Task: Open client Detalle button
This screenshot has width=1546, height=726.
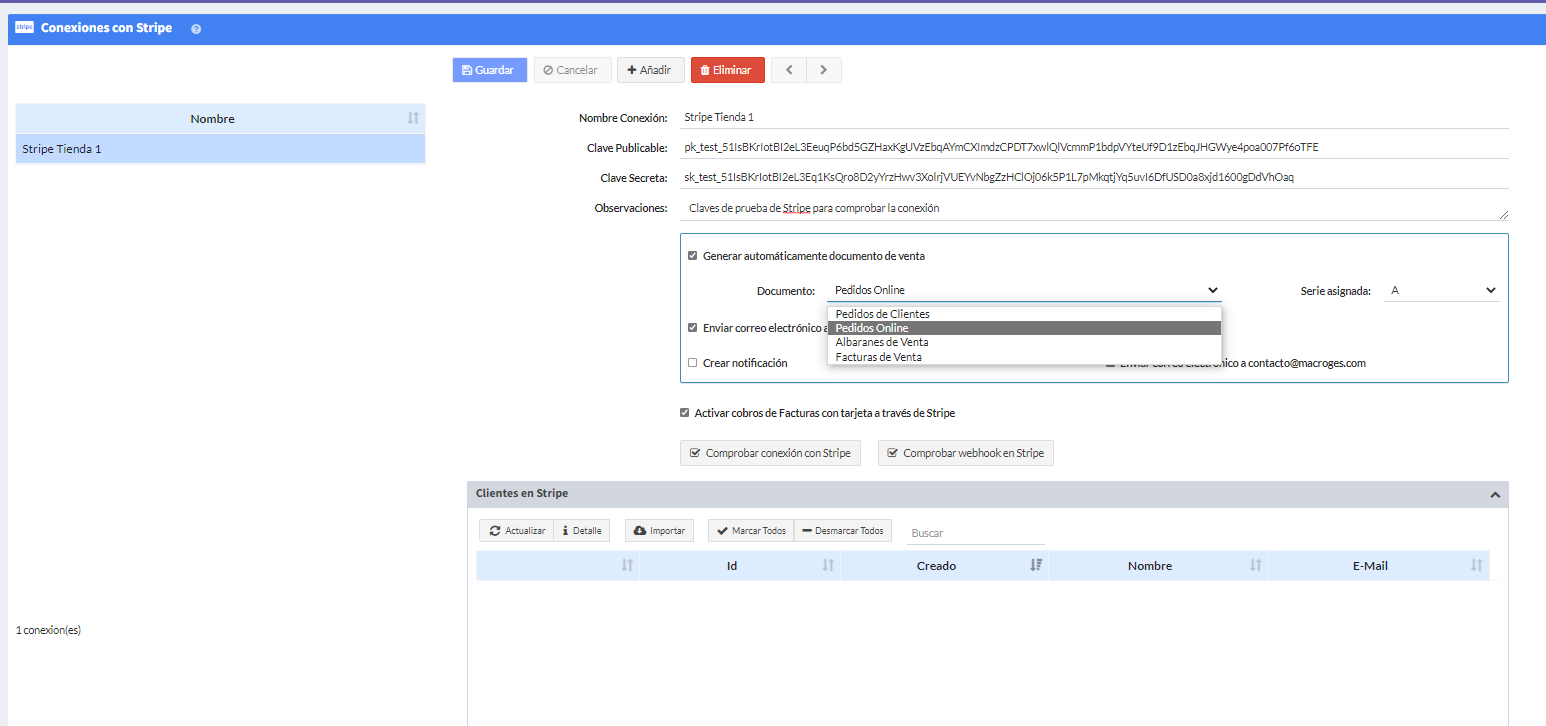Action: coord(582,530)
